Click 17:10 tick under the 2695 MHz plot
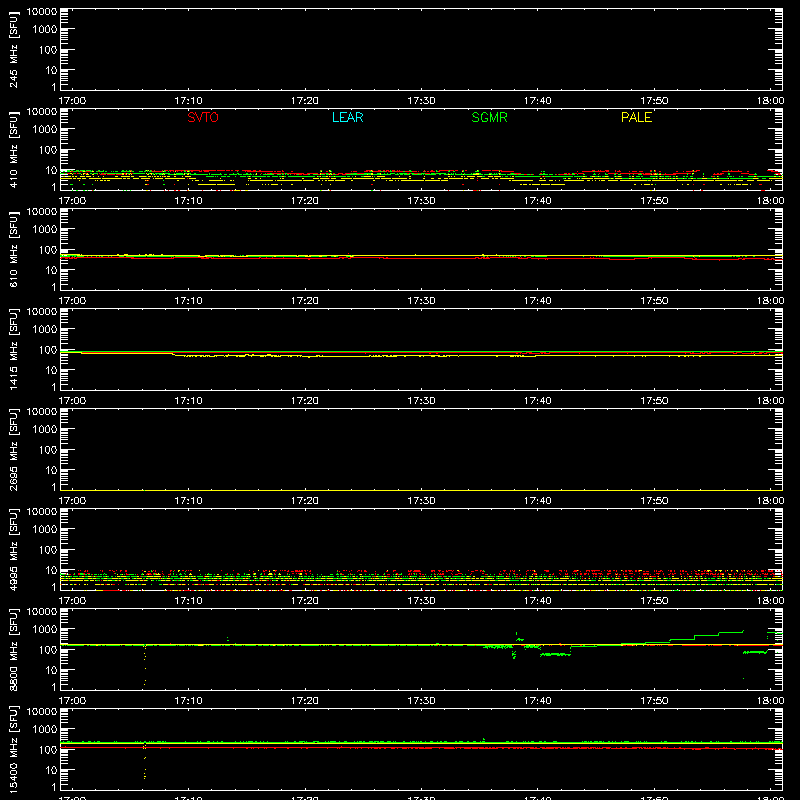The image size is (800, 800). click(x=188, y=501)
